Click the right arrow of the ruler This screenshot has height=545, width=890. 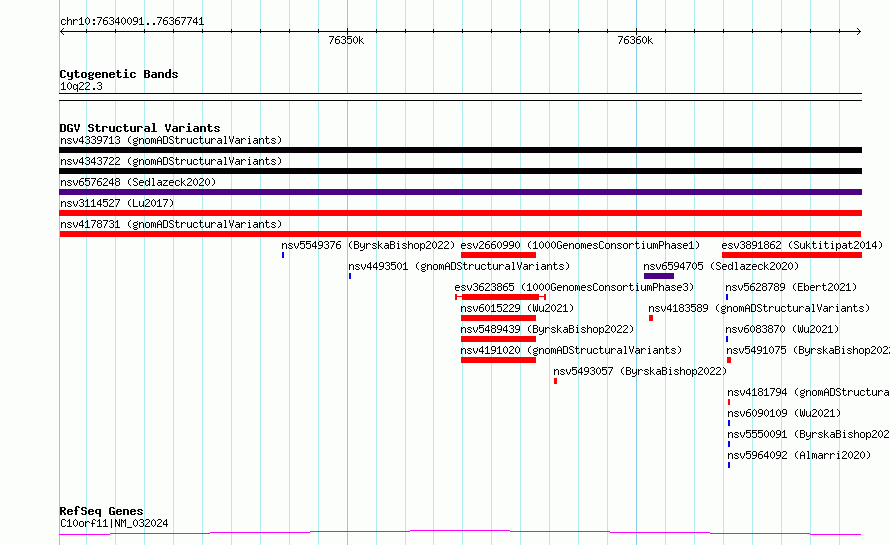click(859, 32)
